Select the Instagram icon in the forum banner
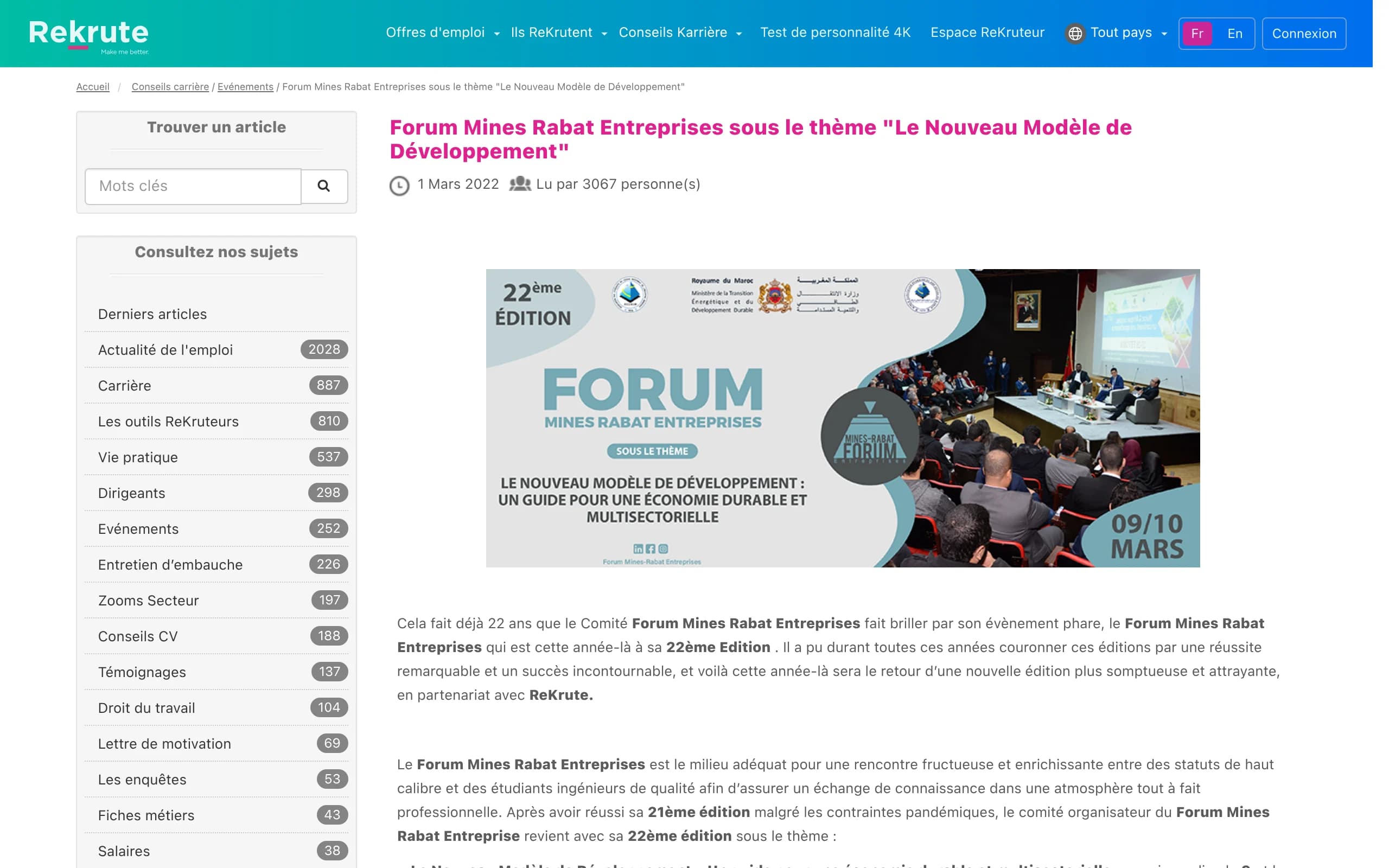 (x=665, y=548)
